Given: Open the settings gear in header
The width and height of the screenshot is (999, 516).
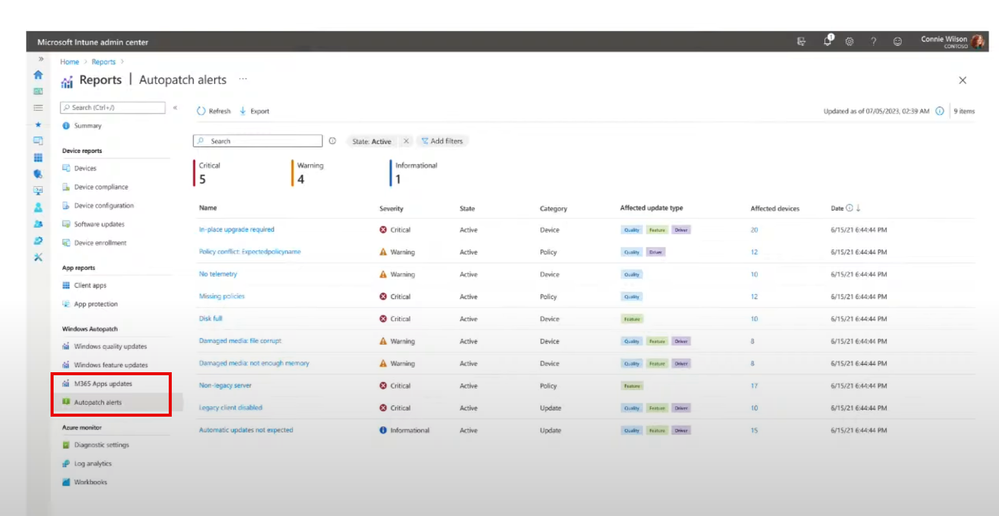Looking at the screenshot, I should point(849,41).
